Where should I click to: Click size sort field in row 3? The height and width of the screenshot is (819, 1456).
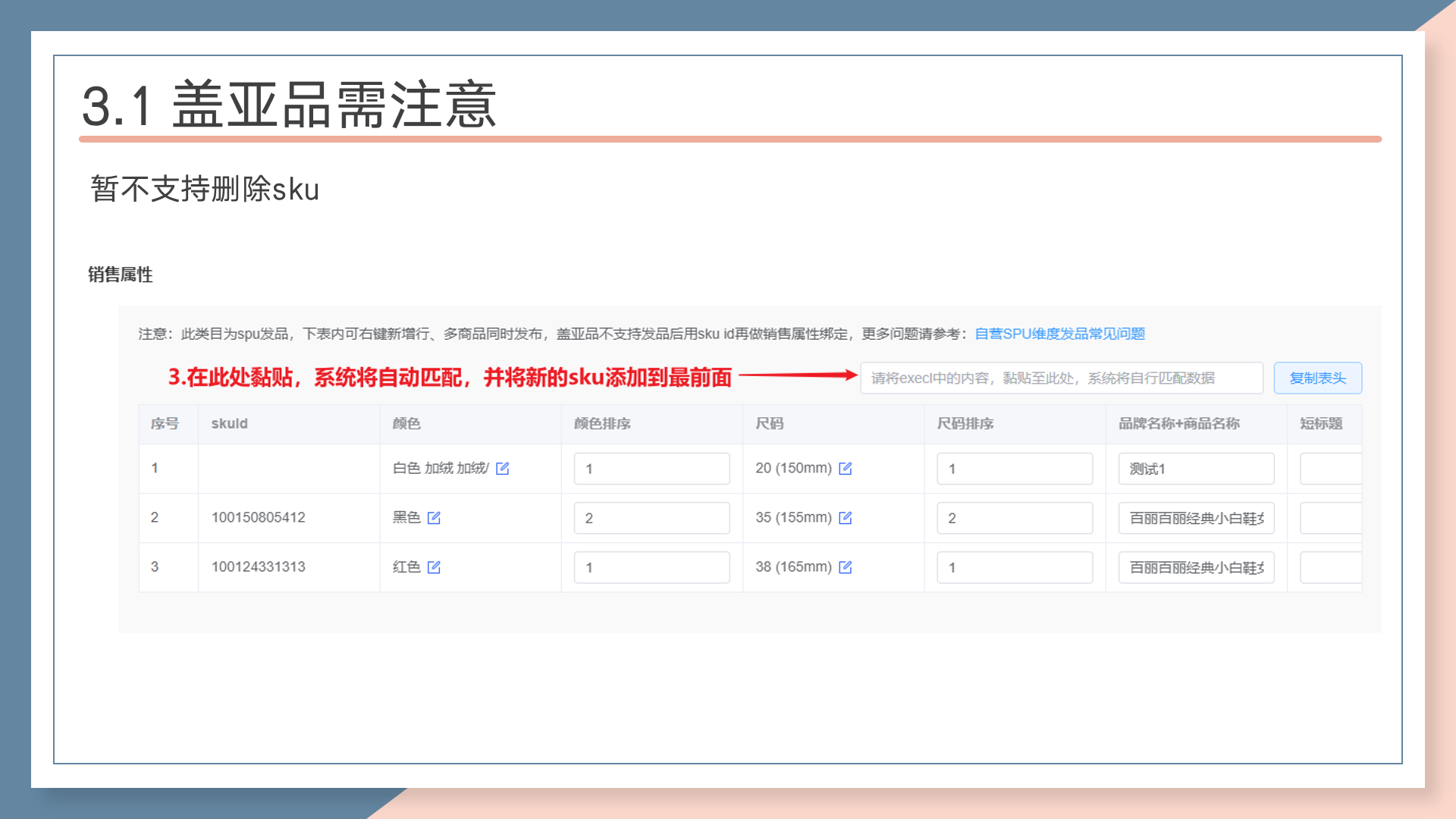tap(1014, 567)
